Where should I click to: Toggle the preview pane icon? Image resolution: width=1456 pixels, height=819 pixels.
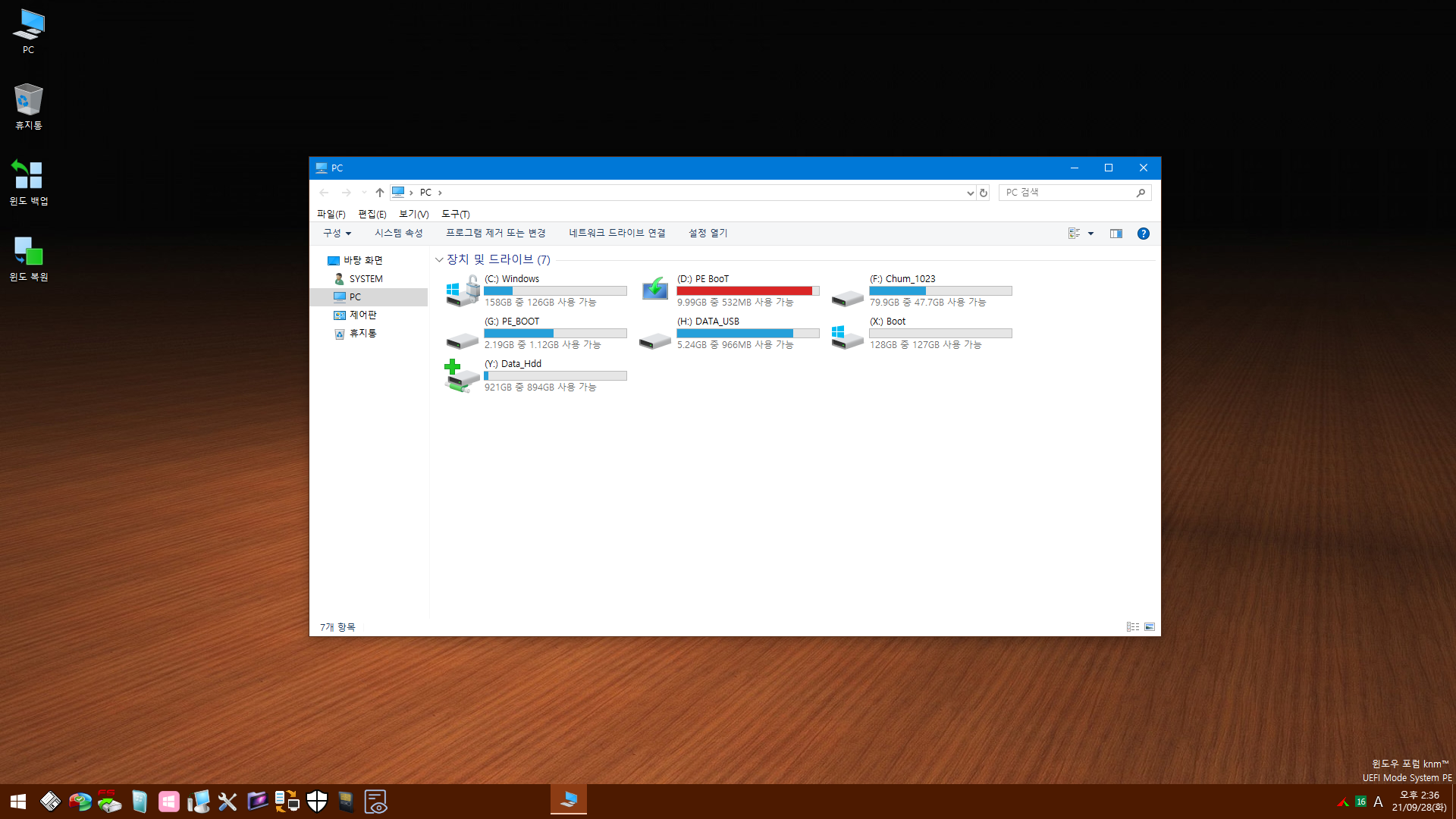click(1116, 234)
